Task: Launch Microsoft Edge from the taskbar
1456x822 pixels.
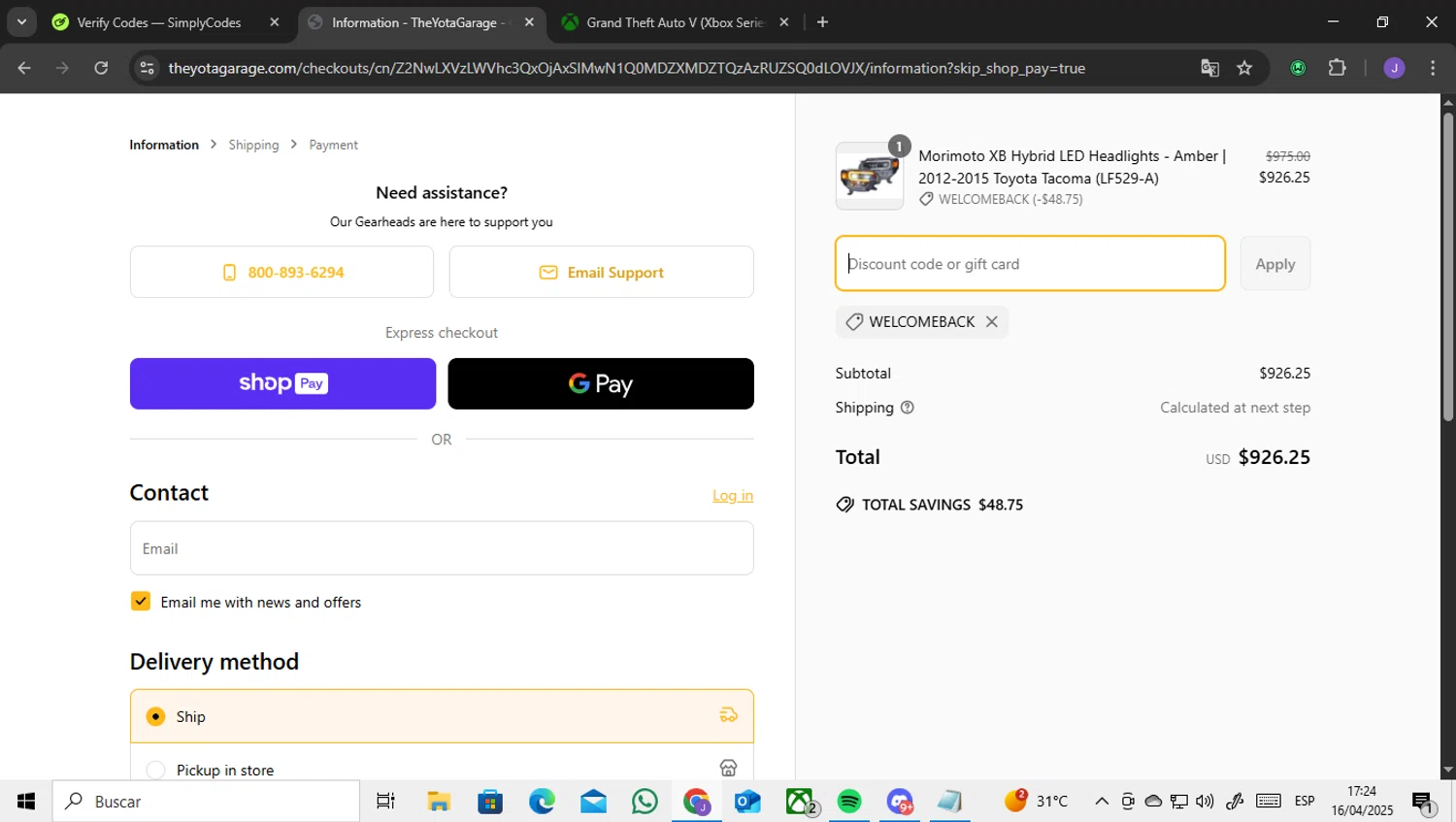Action: coord(542,802)
